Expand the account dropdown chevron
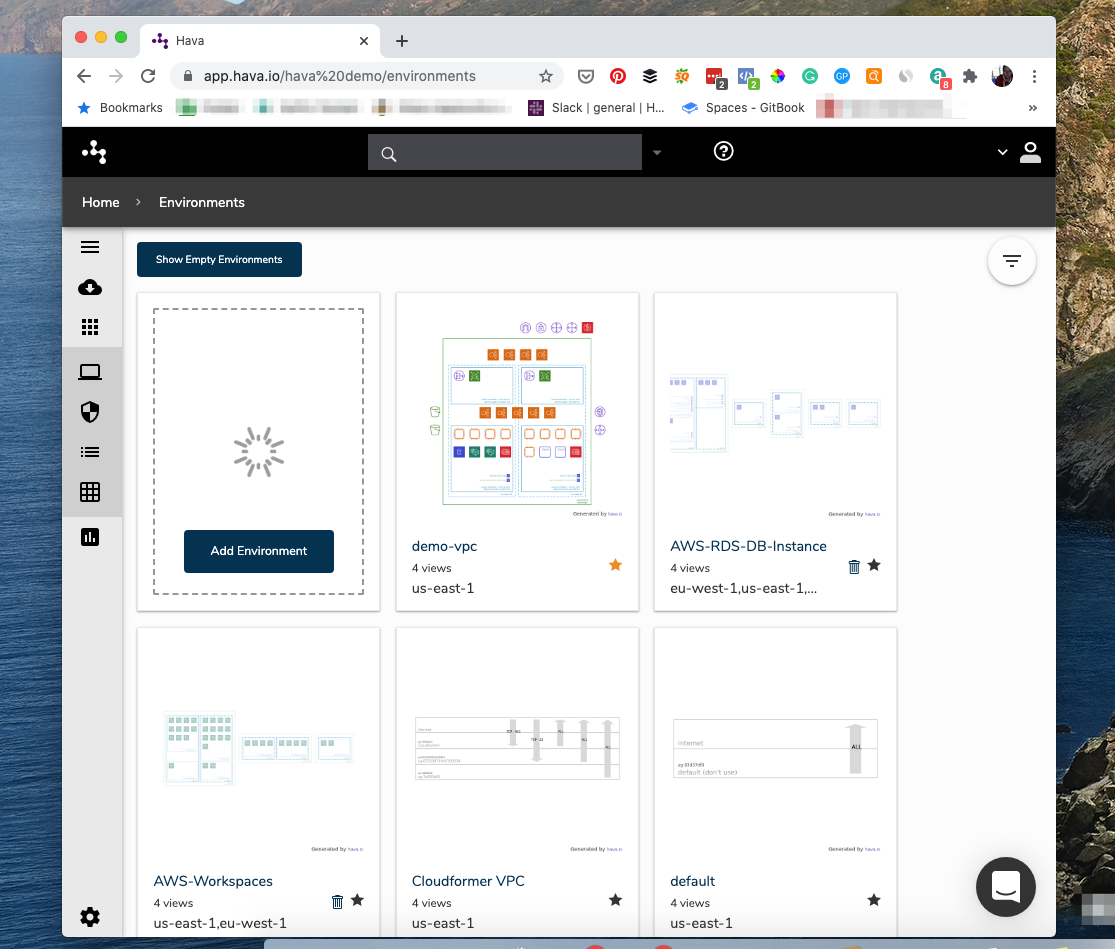This screenshot has width=1115, height=949. [1002, 152]
